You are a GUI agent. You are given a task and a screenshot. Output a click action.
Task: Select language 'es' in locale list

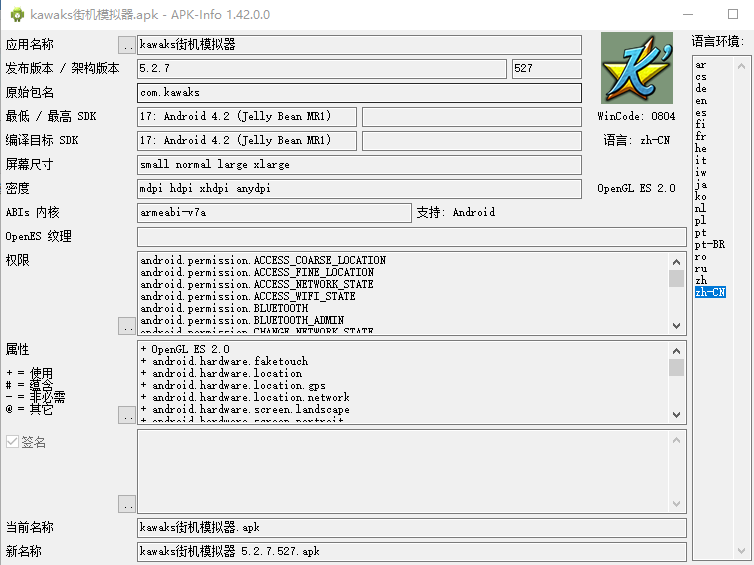point(701,113)
